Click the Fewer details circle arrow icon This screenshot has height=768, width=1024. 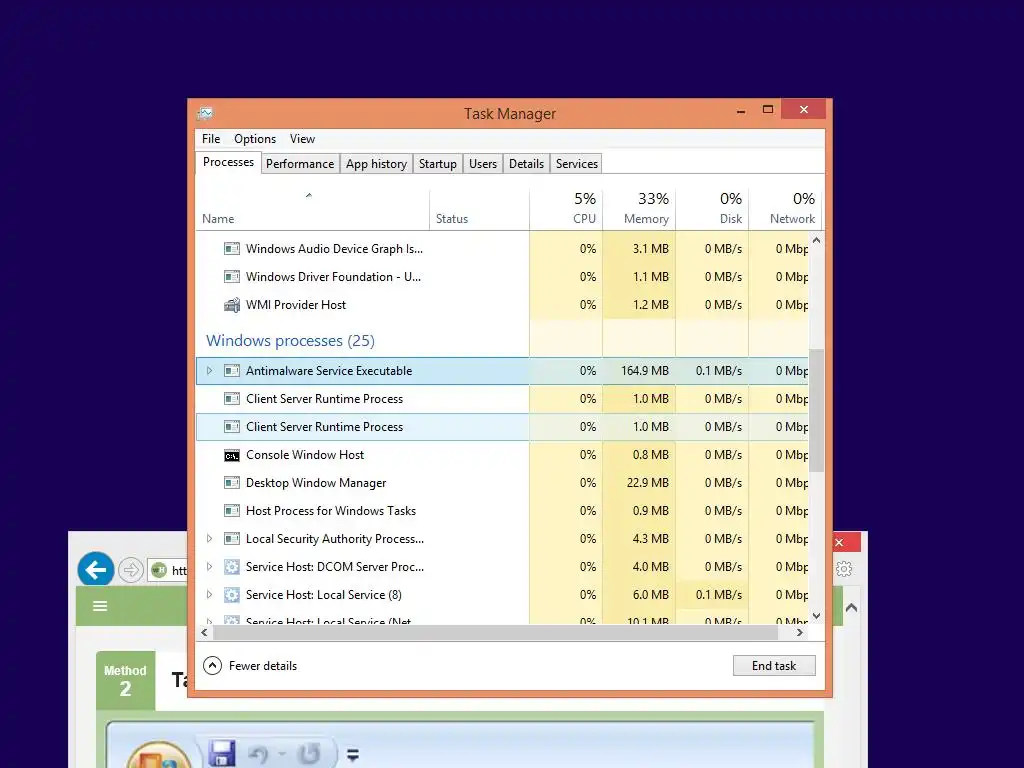tap(212, 665)
